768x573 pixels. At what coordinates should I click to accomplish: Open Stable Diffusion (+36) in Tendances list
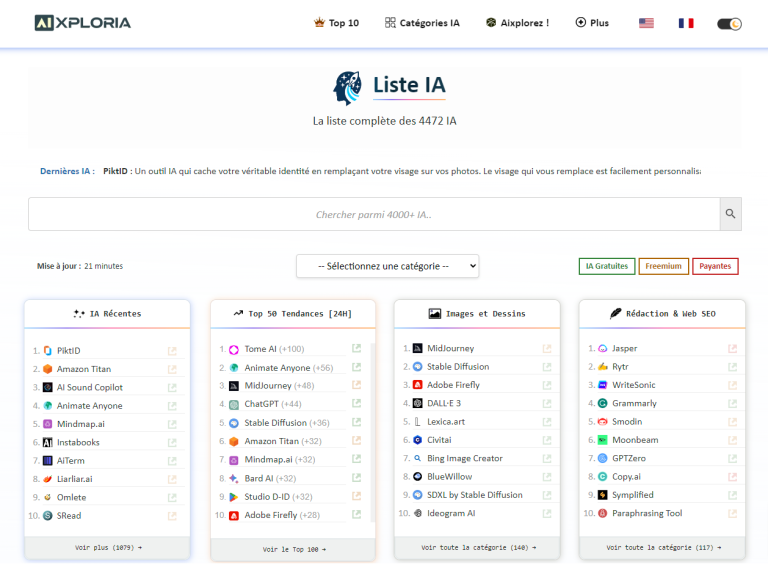click(287, 423)
